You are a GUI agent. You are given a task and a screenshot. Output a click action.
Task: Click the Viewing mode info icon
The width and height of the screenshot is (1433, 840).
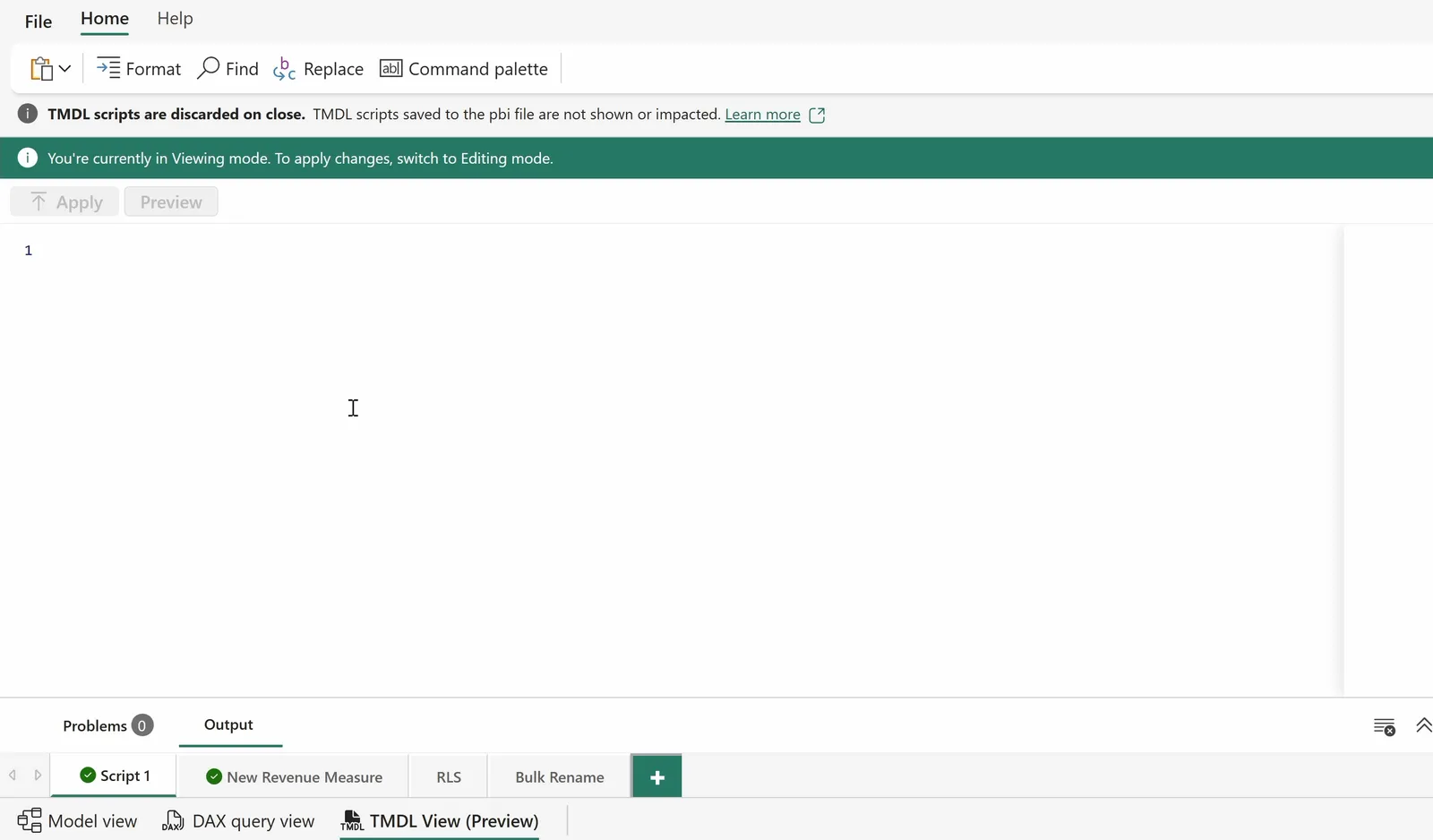point(28,158)
